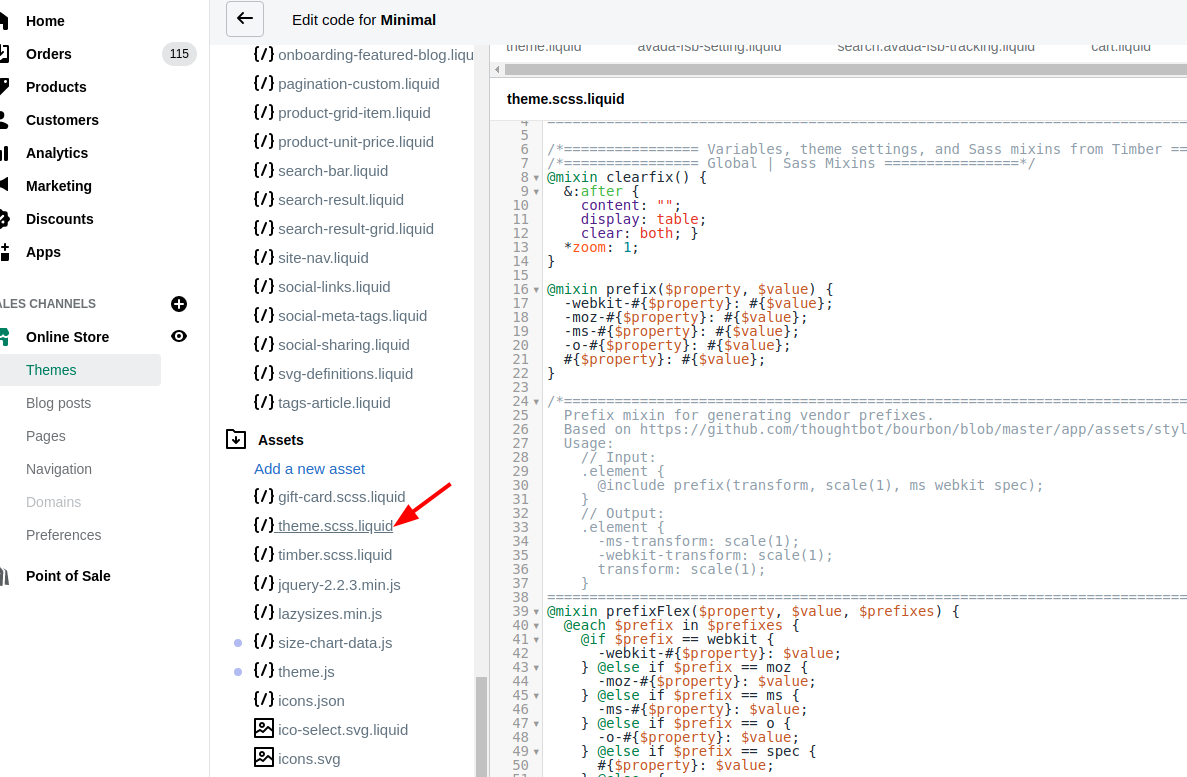Click Add a new asset link
This screenshot has height=777, width=1187.
(x=310, y=468)
